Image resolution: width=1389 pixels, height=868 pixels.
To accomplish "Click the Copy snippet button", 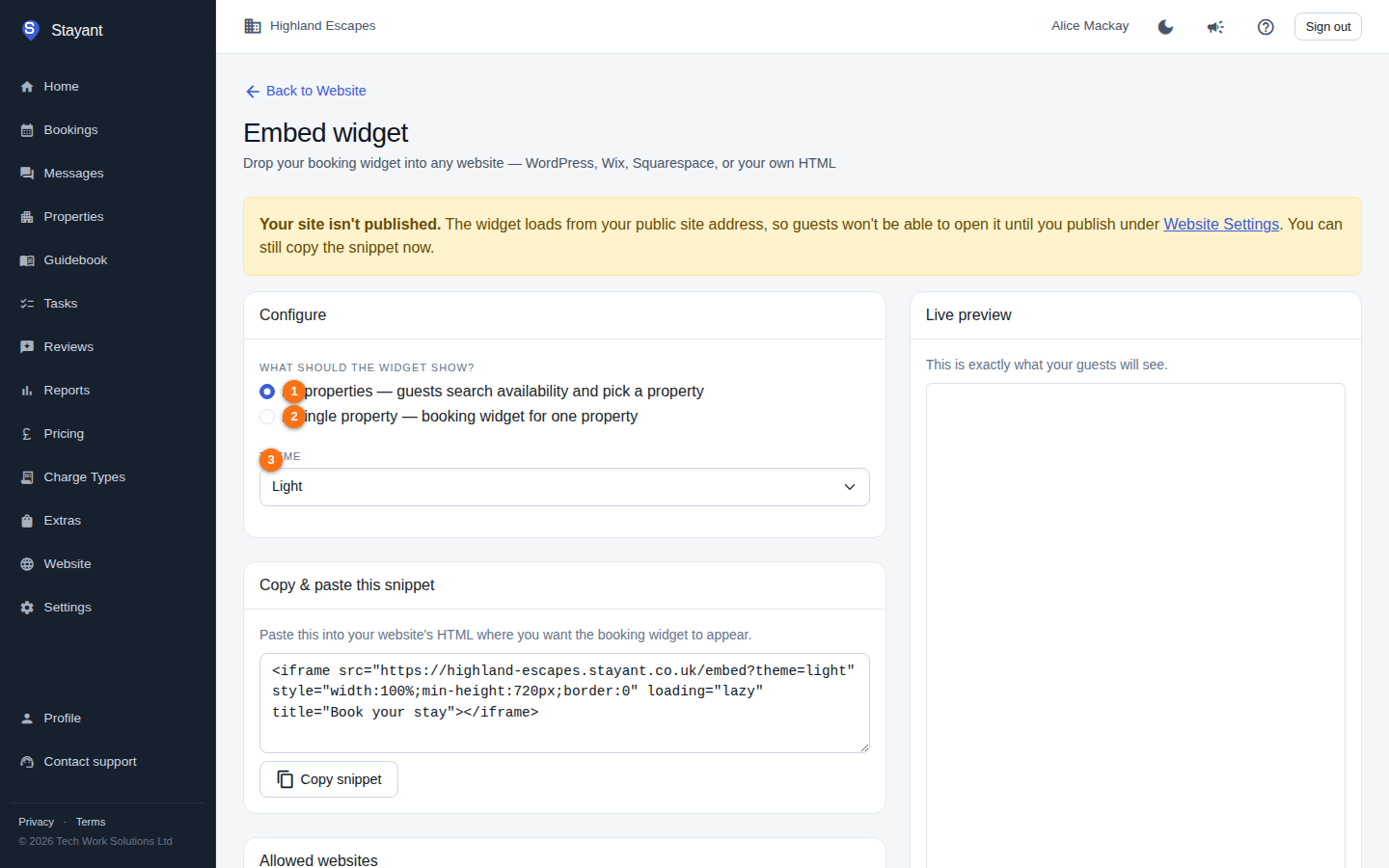I will coord(329,779).
